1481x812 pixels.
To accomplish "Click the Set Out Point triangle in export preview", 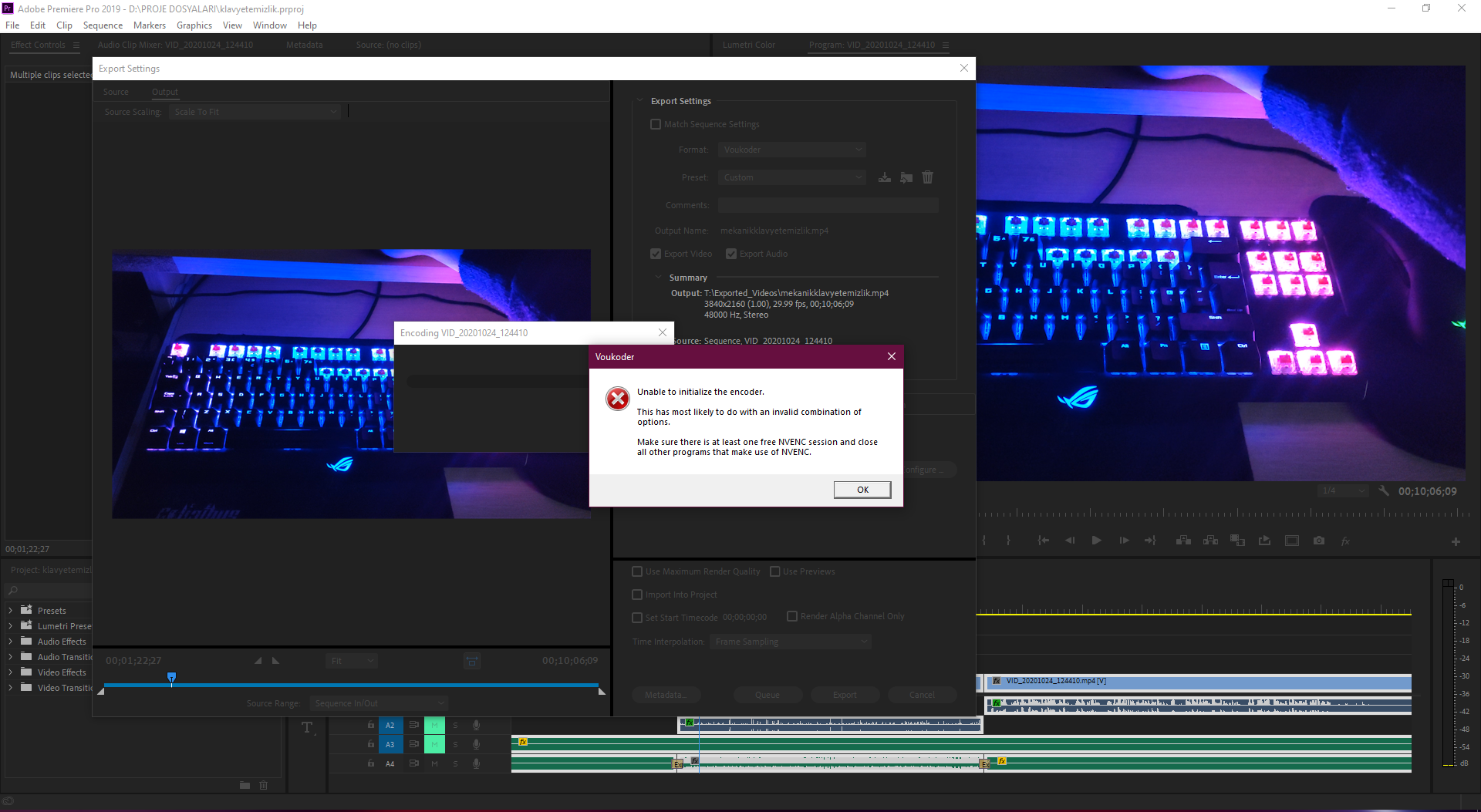I will (x=276, y=661).
